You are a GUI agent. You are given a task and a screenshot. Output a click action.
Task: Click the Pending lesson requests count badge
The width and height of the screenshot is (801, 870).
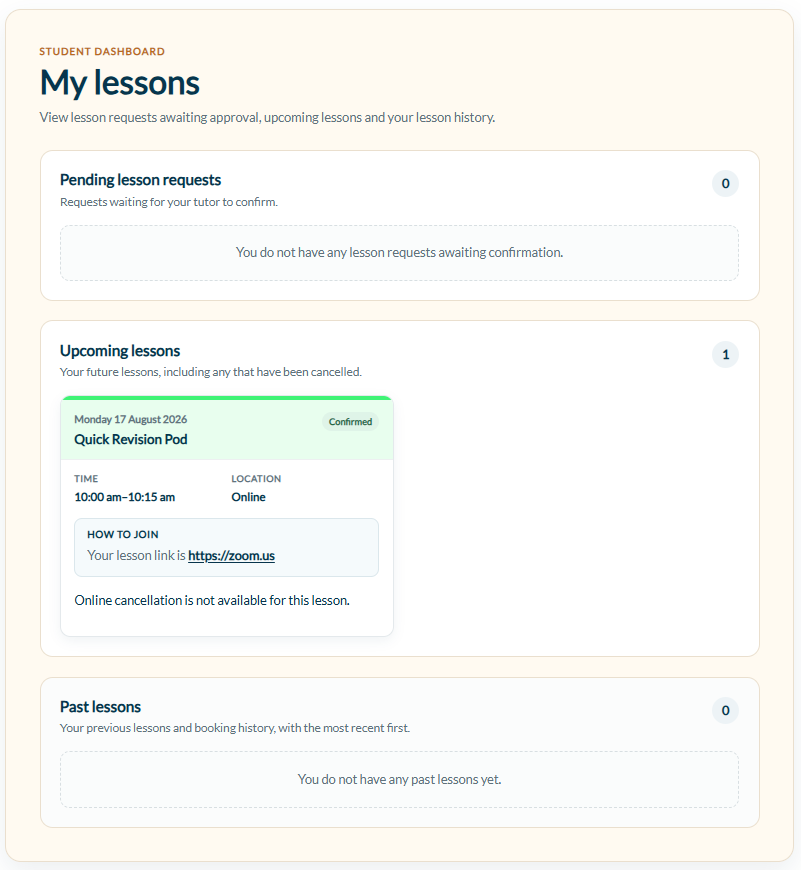click(x=726, y=184)
